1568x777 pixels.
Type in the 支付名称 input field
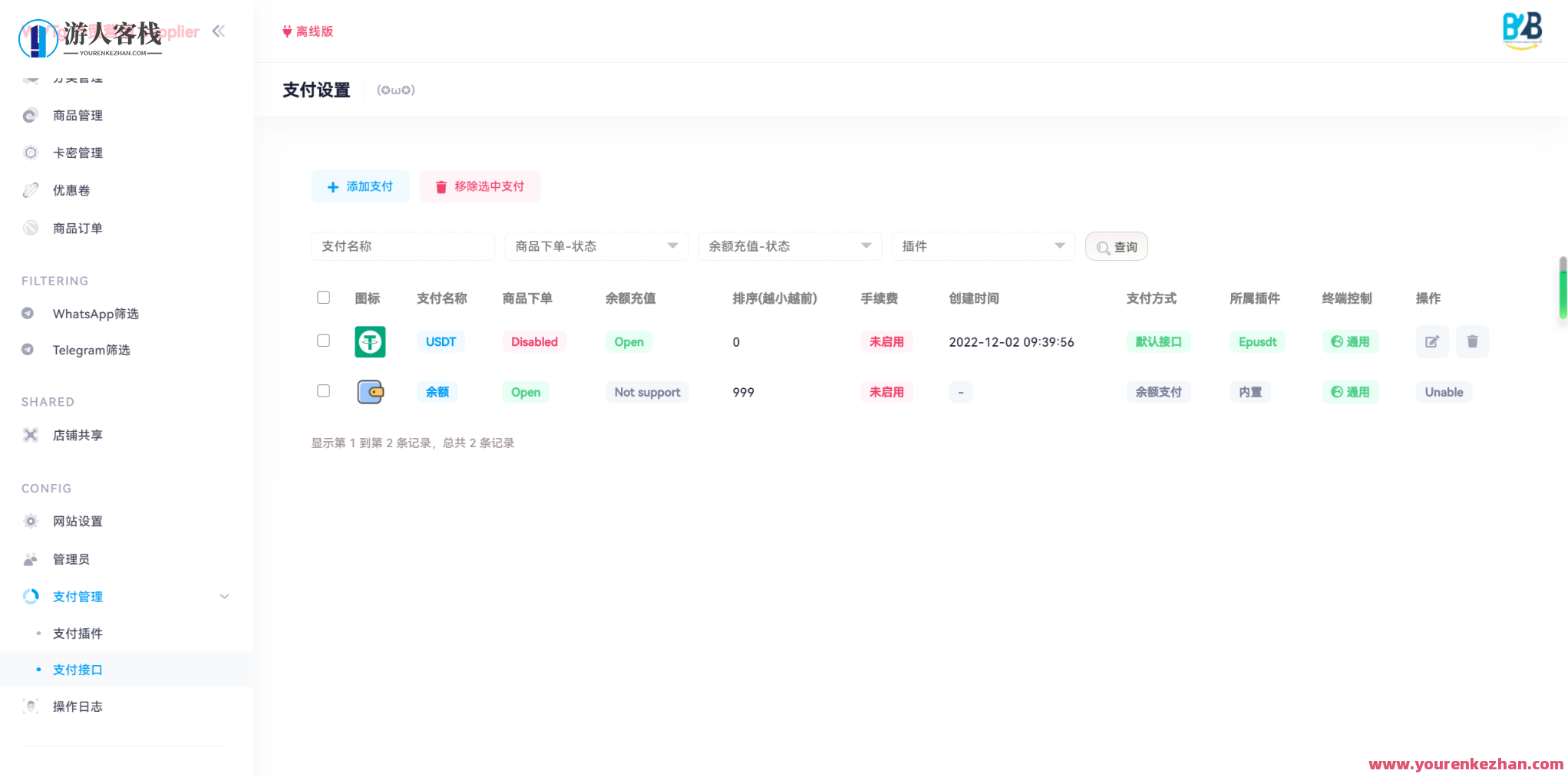coord(402,246)
